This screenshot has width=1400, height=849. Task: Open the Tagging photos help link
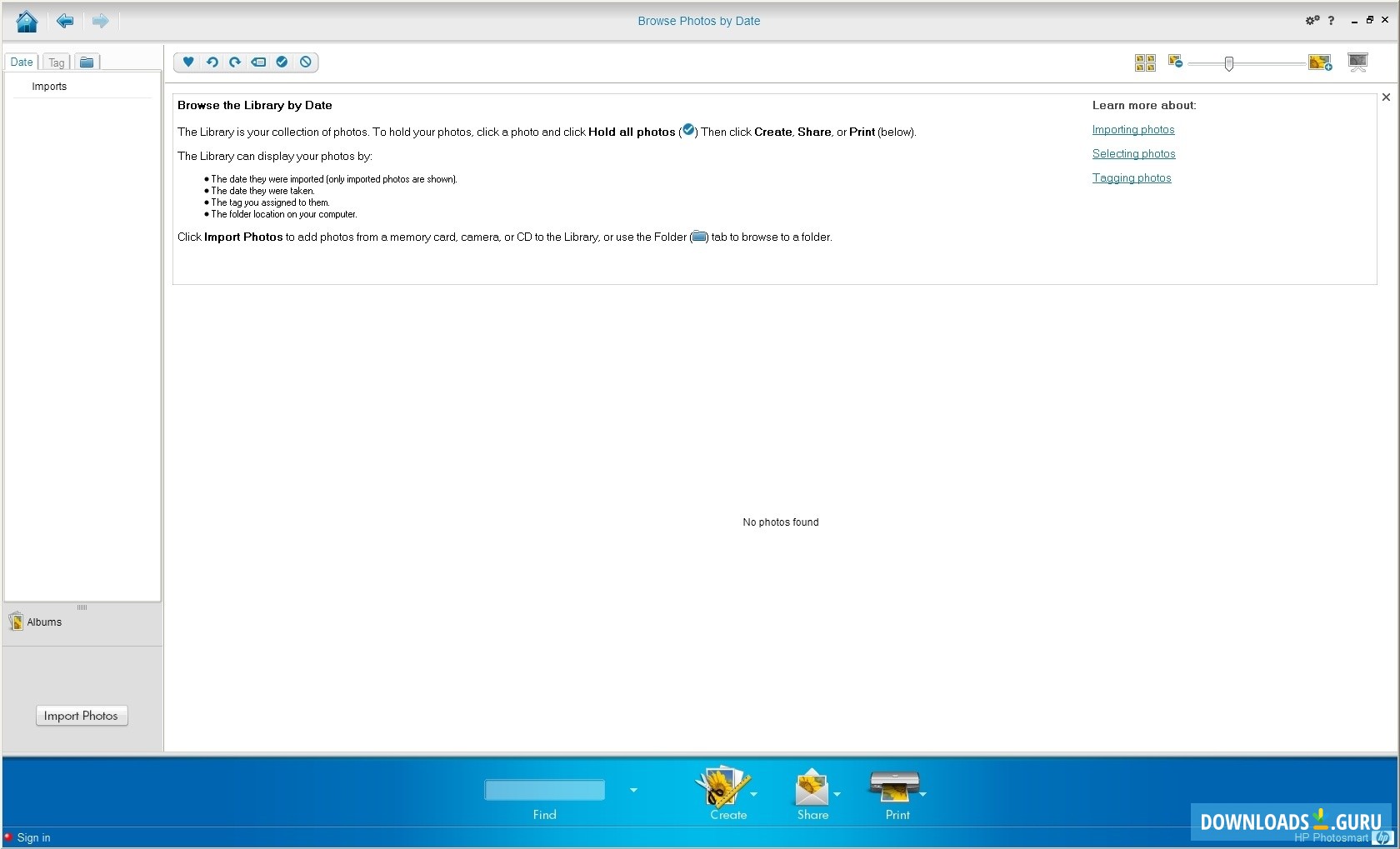point(1131,177)
